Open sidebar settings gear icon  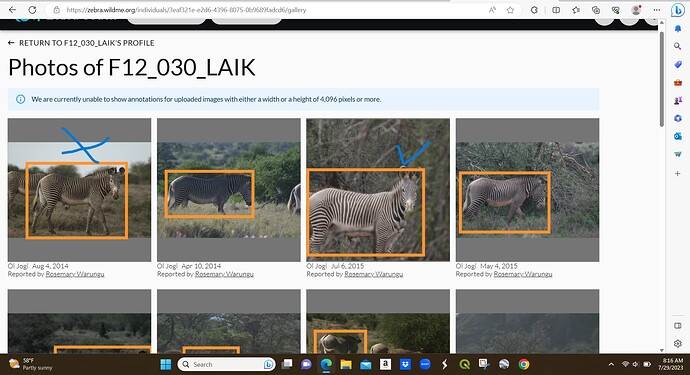(x=678, y=343)
